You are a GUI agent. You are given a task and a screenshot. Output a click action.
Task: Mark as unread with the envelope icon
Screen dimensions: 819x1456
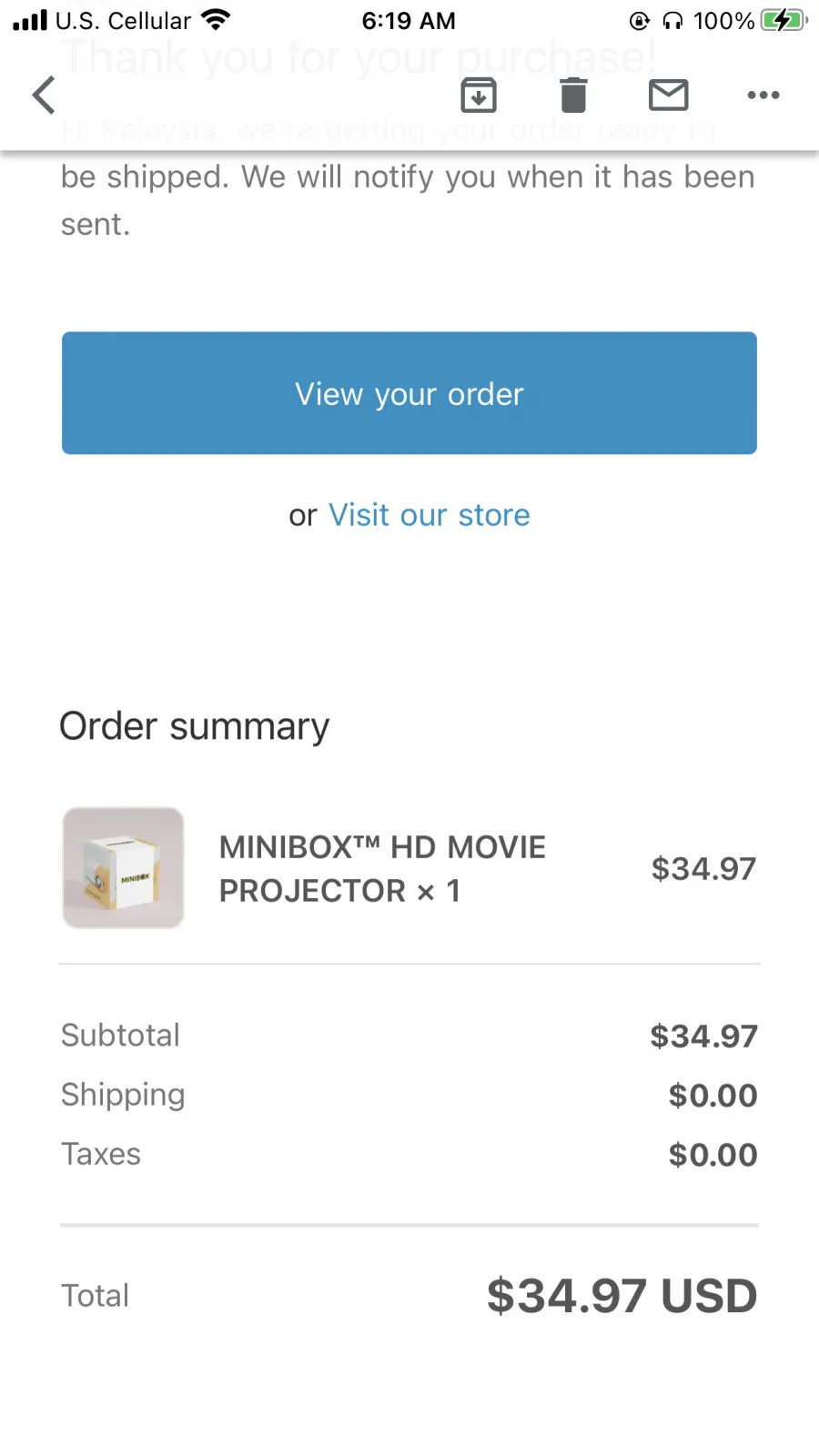669,95
